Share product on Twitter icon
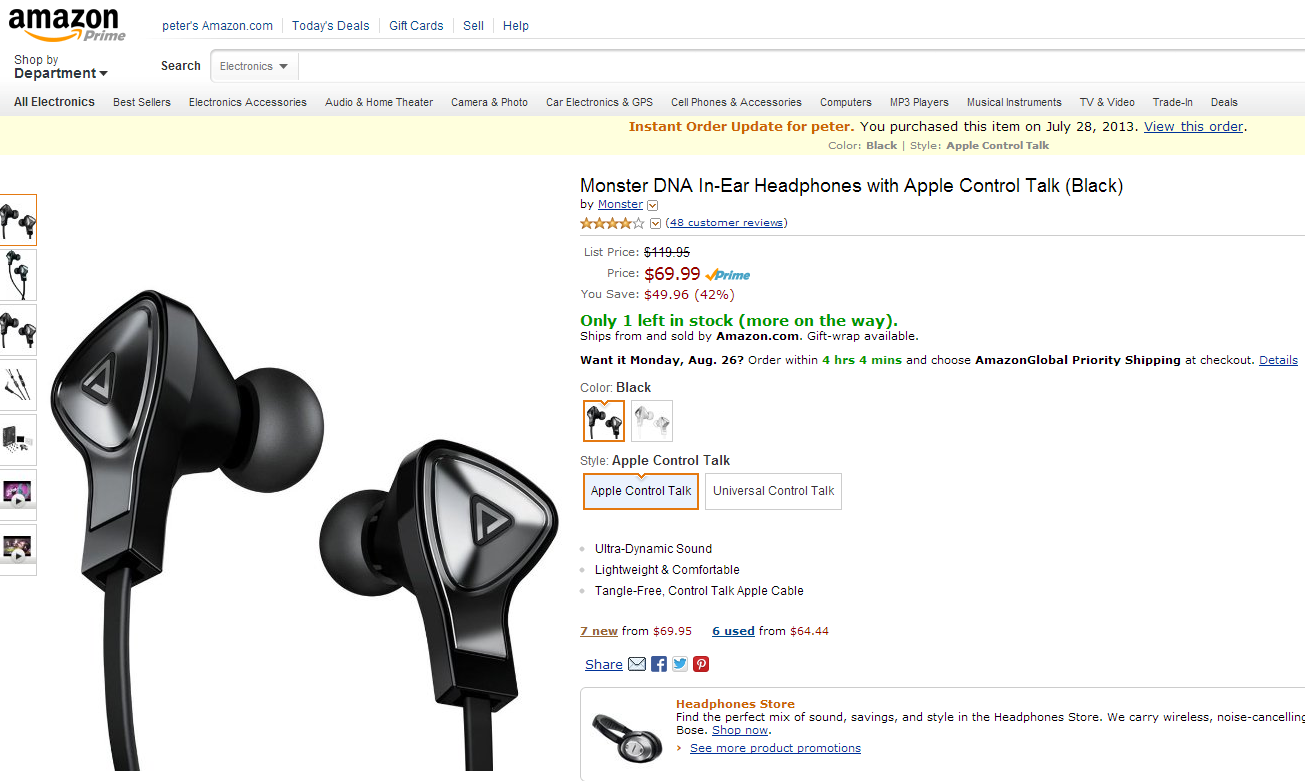Screen dimensions: 1305x781 [680, 664]
